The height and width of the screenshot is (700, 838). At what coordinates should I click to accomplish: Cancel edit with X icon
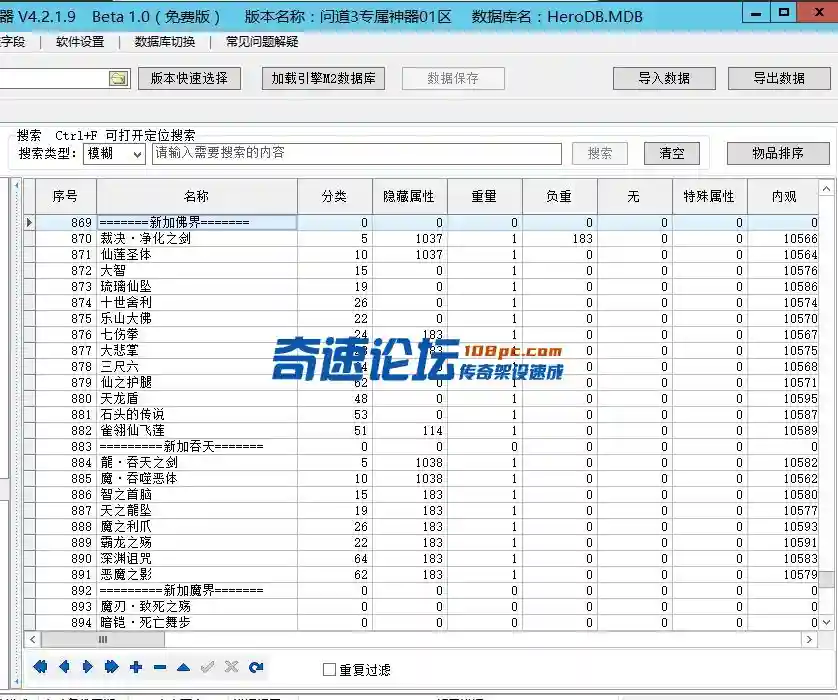tap(231, 666)
